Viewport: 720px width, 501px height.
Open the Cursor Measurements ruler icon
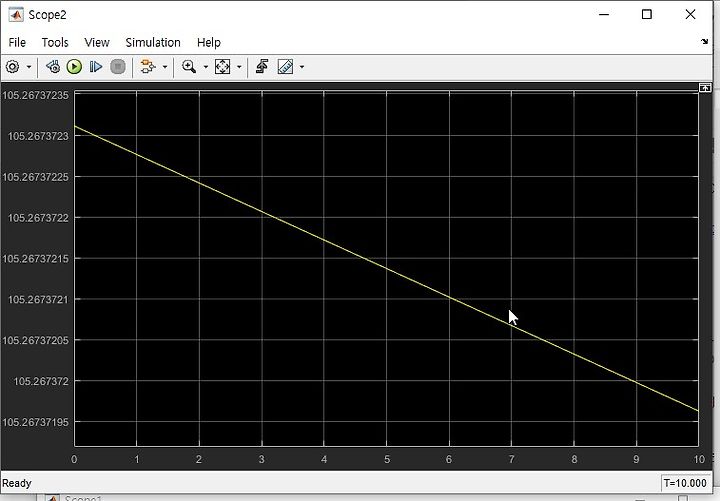(285, 67)
